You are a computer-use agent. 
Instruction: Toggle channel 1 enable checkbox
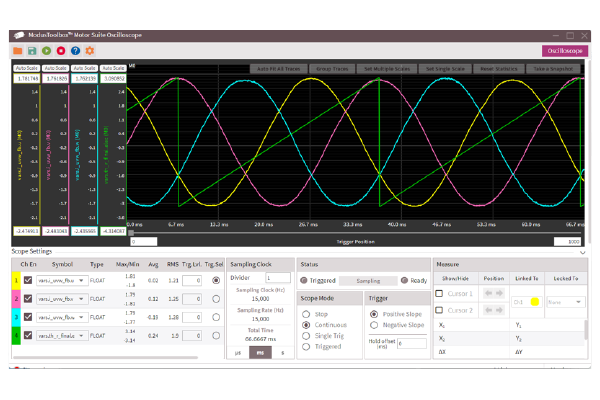pyautogui.click(x=28, y=281)
